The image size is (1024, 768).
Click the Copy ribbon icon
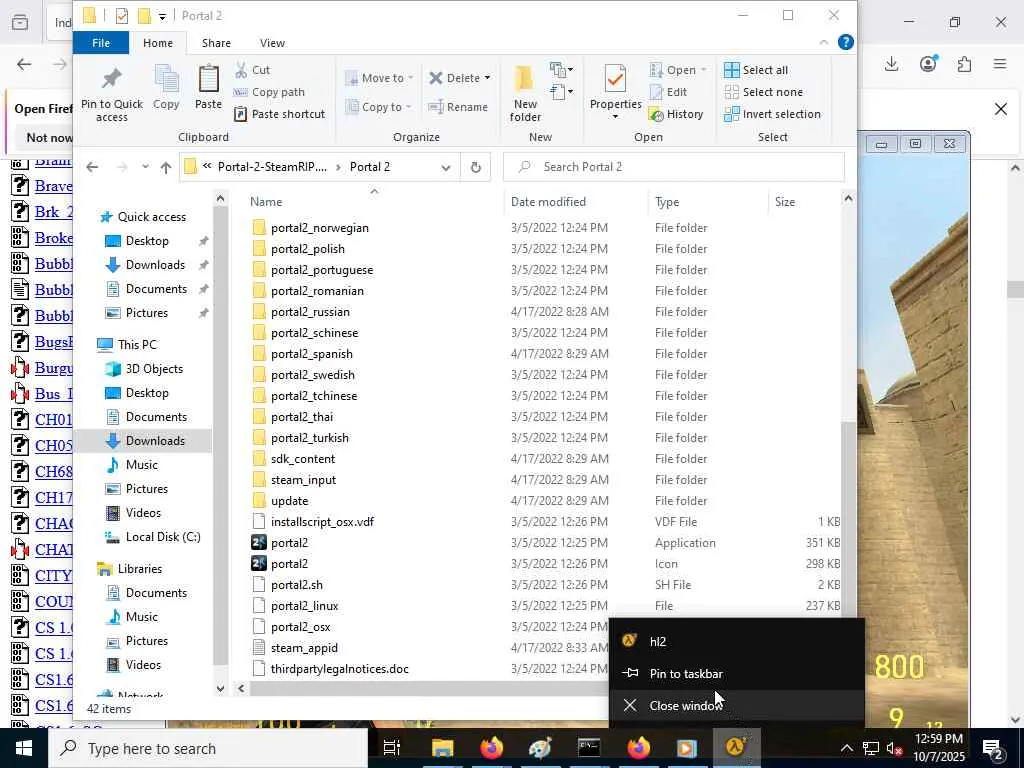166,87
